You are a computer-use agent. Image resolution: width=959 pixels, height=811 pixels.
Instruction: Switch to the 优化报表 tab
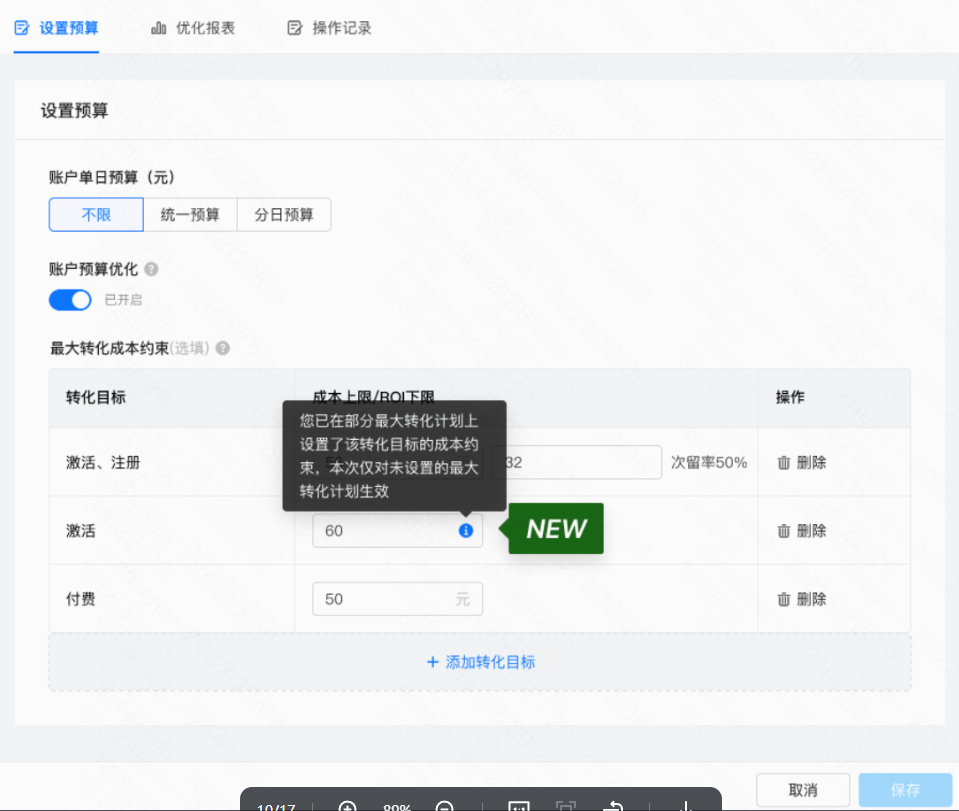pos(193,28)
